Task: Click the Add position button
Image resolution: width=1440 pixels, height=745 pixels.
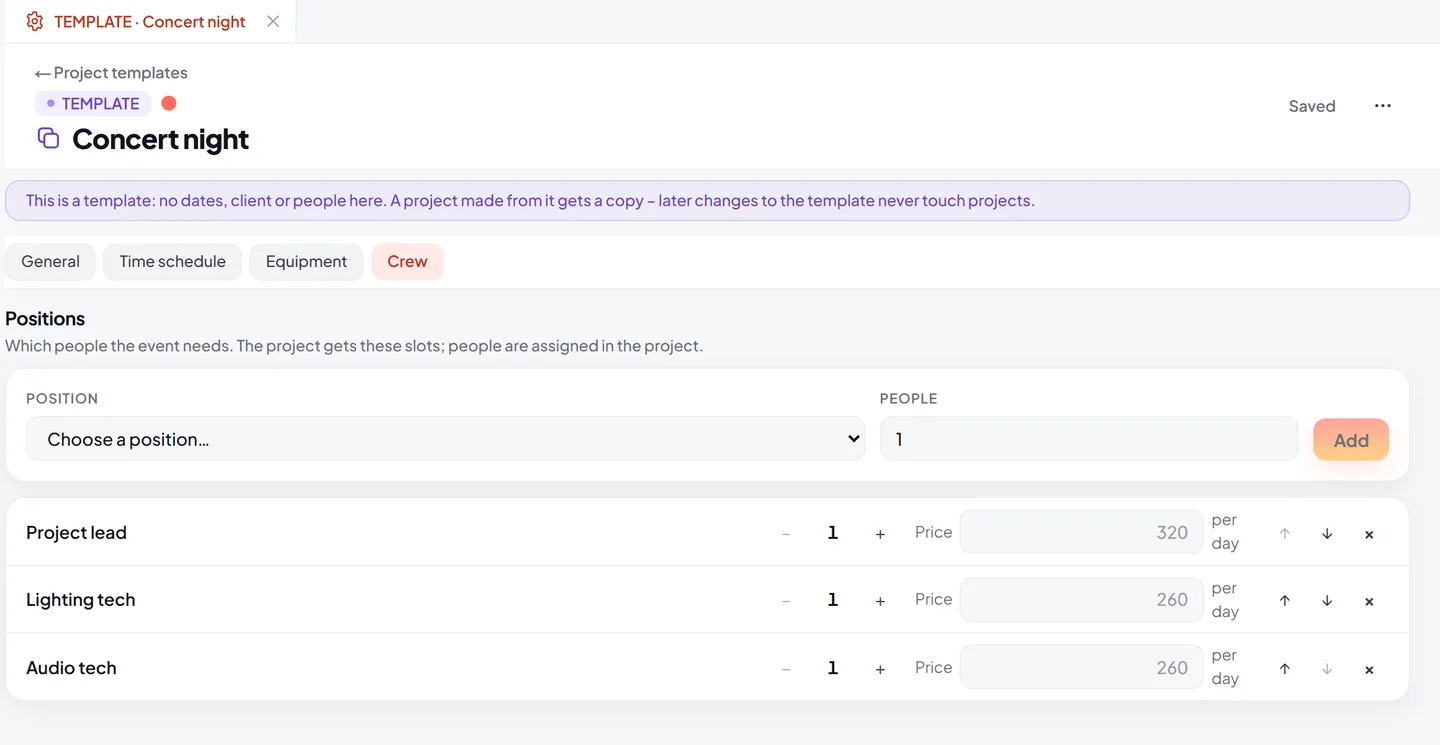Action: tap(1351, 440)
